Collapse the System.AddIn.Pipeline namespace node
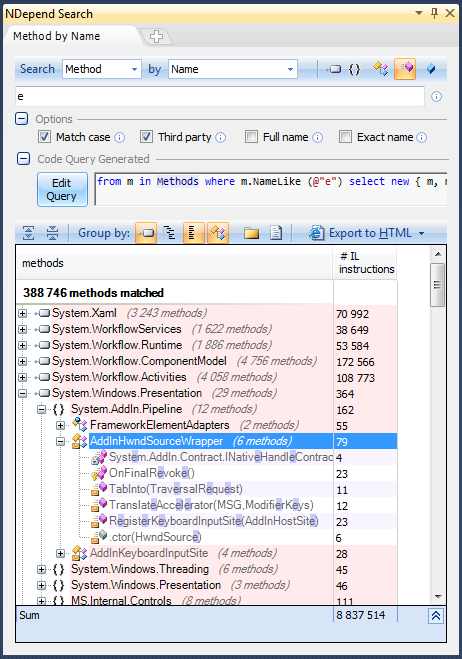Viewport: 462px width, 659px height. pyautogui.click(x=41, y=409)
